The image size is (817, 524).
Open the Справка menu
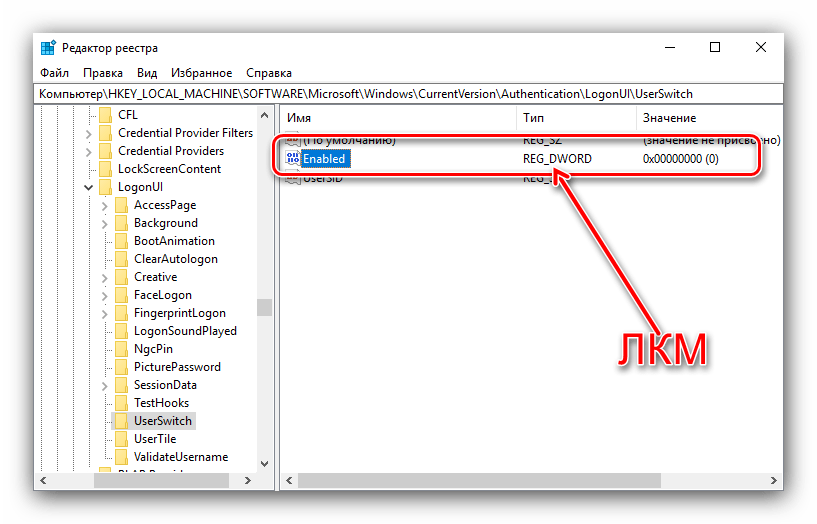[269, 73]
